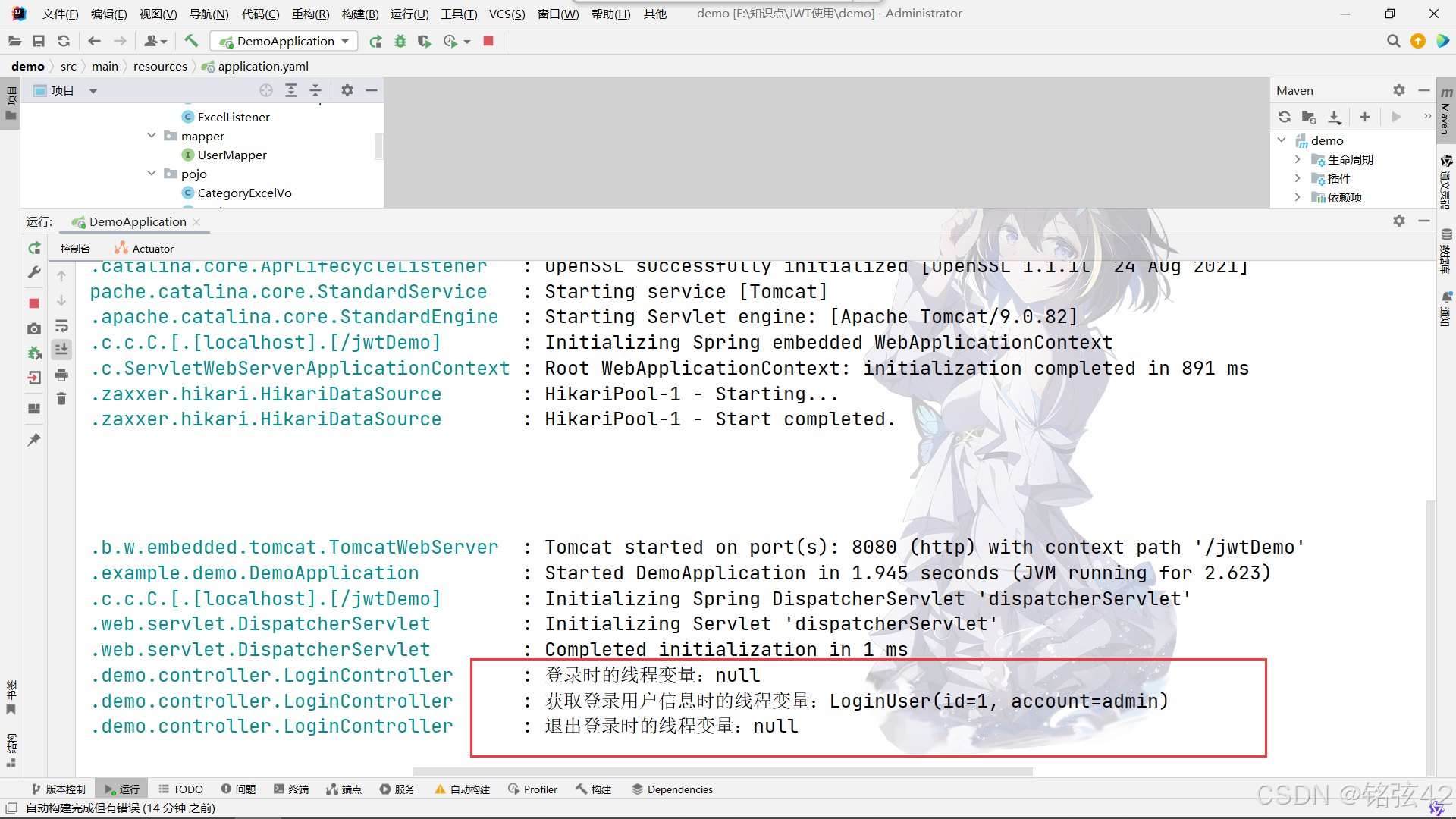The width and height of the screenshot is (1456, 819).
Task: Open the 终端 tool window
Action: (x=290, y=789)
